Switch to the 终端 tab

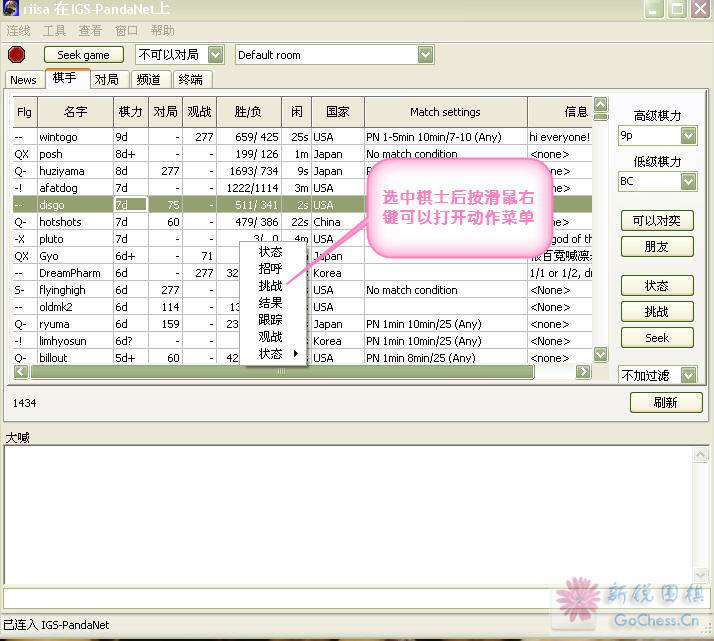191,80
